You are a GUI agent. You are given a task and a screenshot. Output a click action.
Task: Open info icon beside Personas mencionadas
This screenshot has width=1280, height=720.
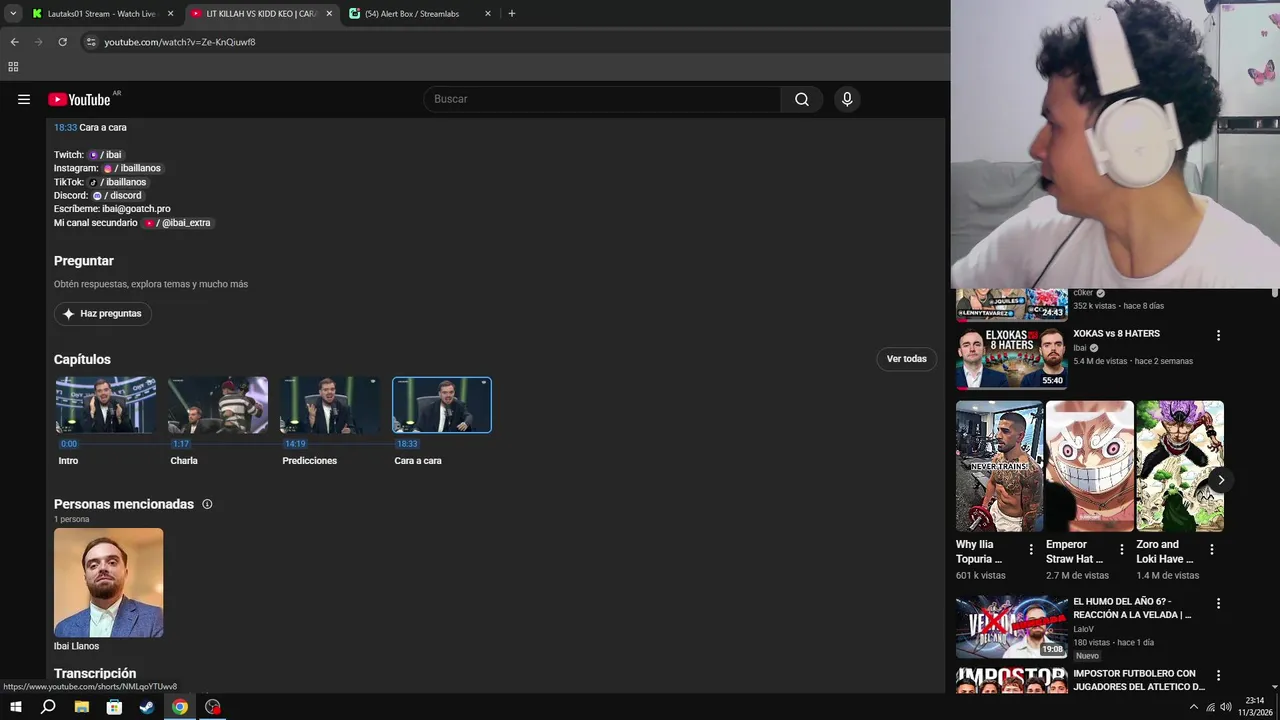[x=207, y=504]
